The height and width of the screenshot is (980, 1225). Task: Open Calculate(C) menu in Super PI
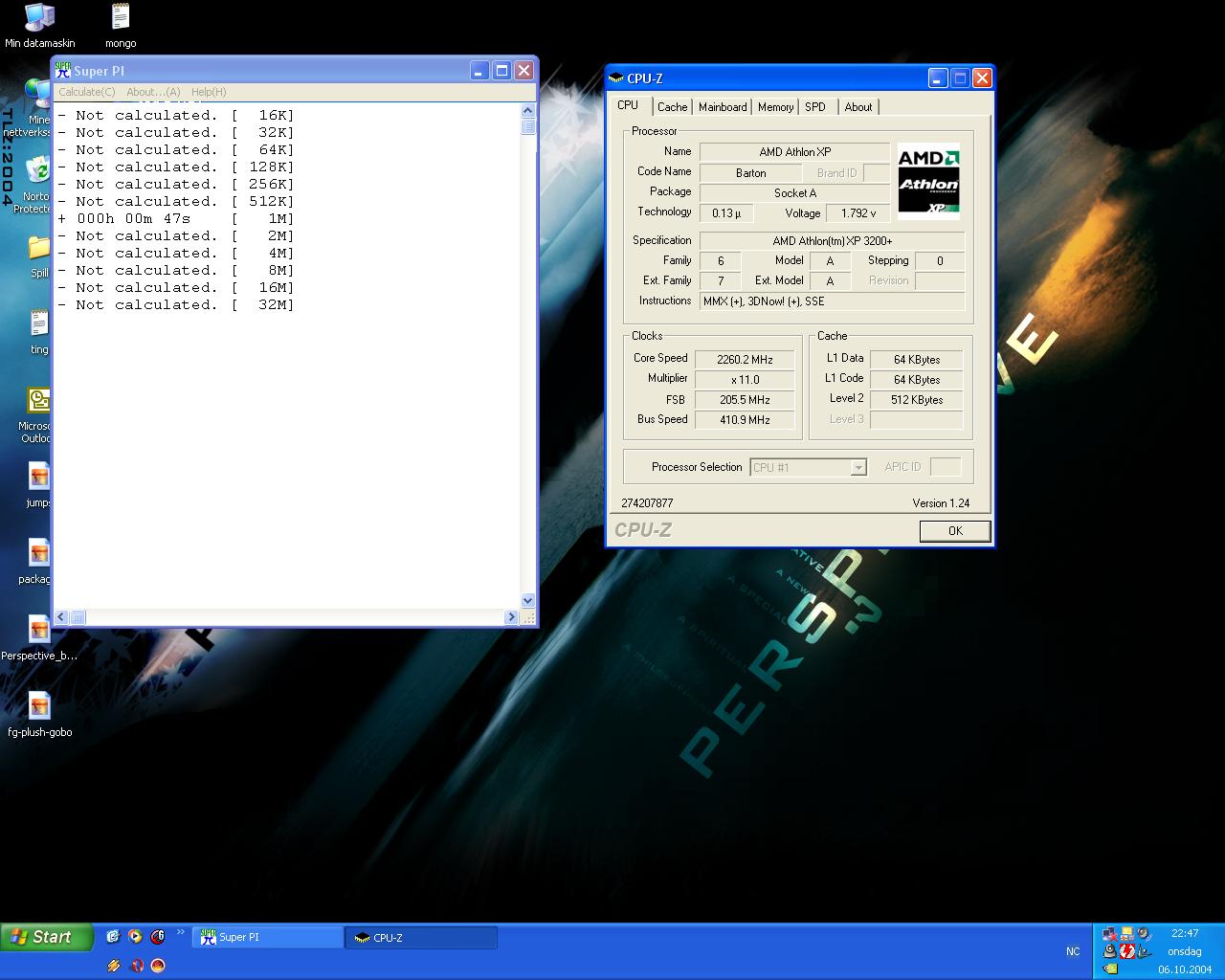86,92
